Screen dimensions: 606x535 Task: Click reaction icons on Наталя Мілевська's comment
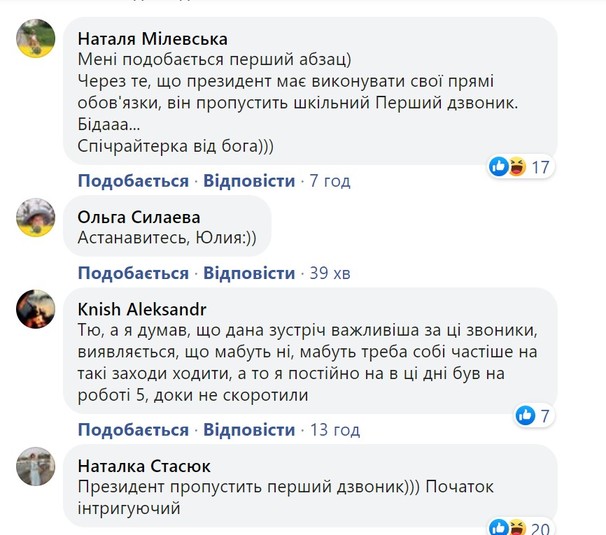508,167
